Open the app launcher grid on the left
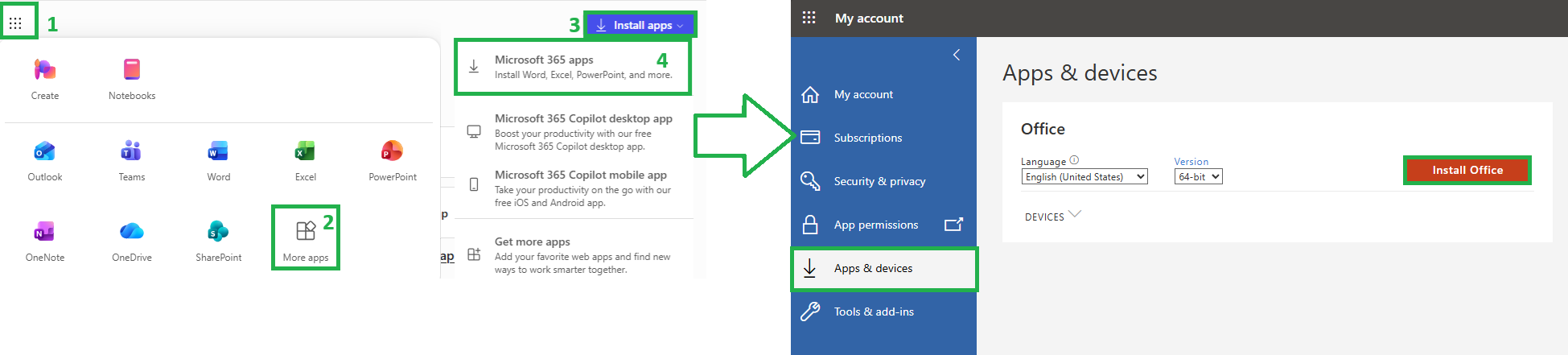This screenshot has height=355, width=1568. pos(15,23)
